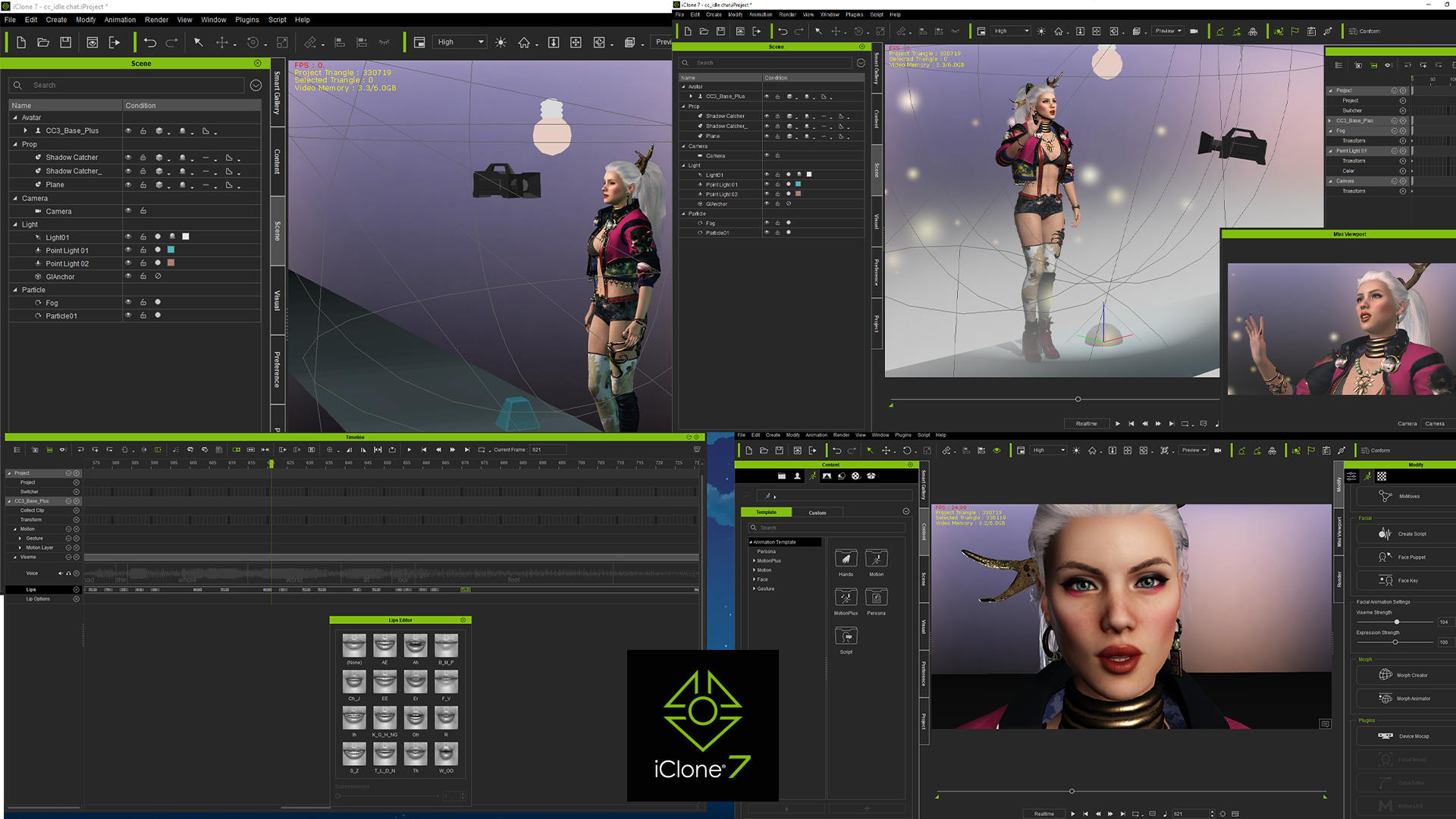Open the Render menu in top-left window
The height and width of the screenshot is (819, 1456).
(x=157, y=20)
